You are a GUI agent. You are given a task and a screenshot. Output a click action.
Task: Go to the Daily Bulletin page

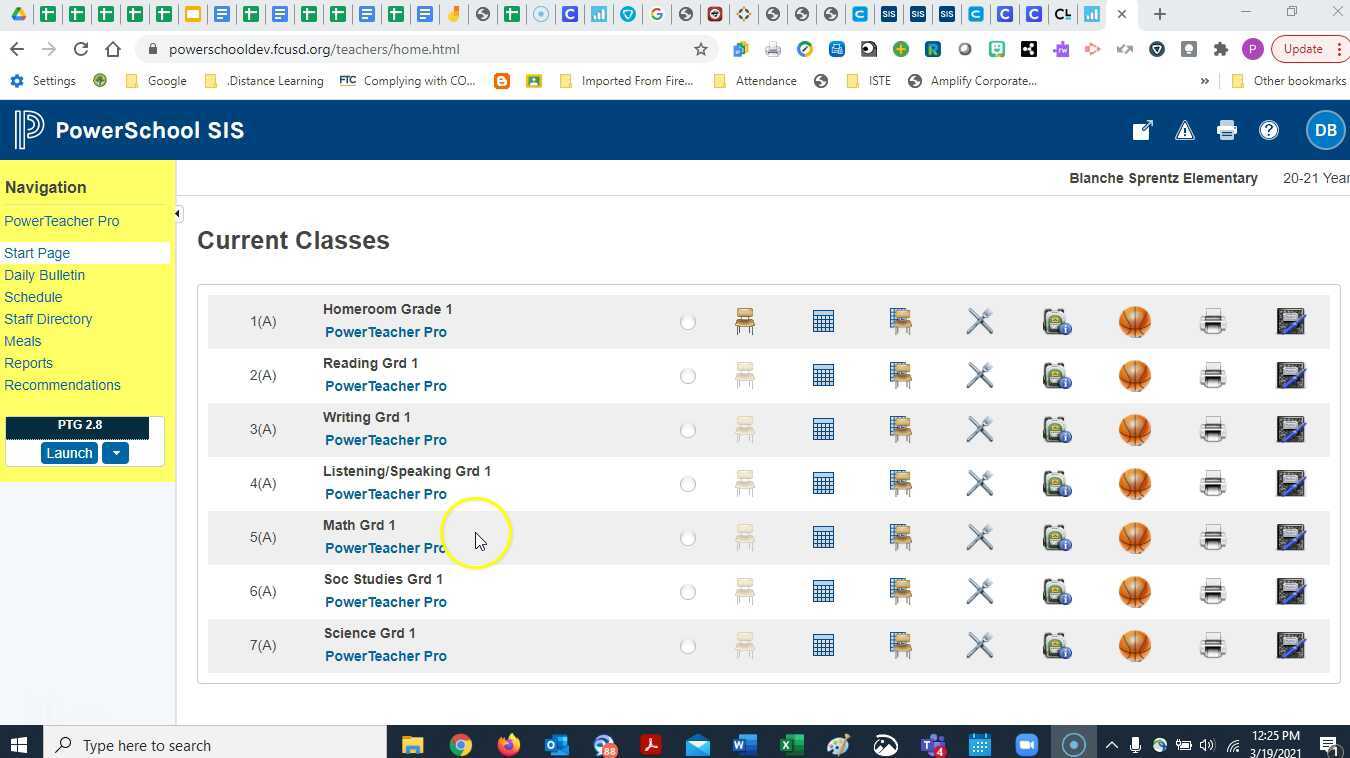pyautogui.click(x=44, y=275)
